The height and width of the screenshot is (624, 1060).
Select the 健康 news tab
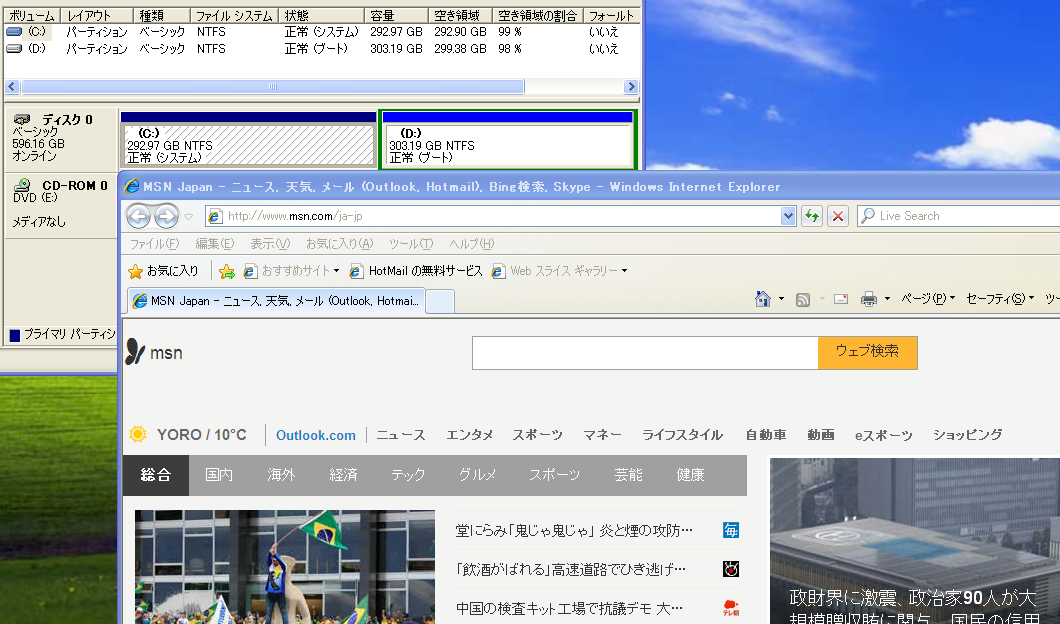690,475
